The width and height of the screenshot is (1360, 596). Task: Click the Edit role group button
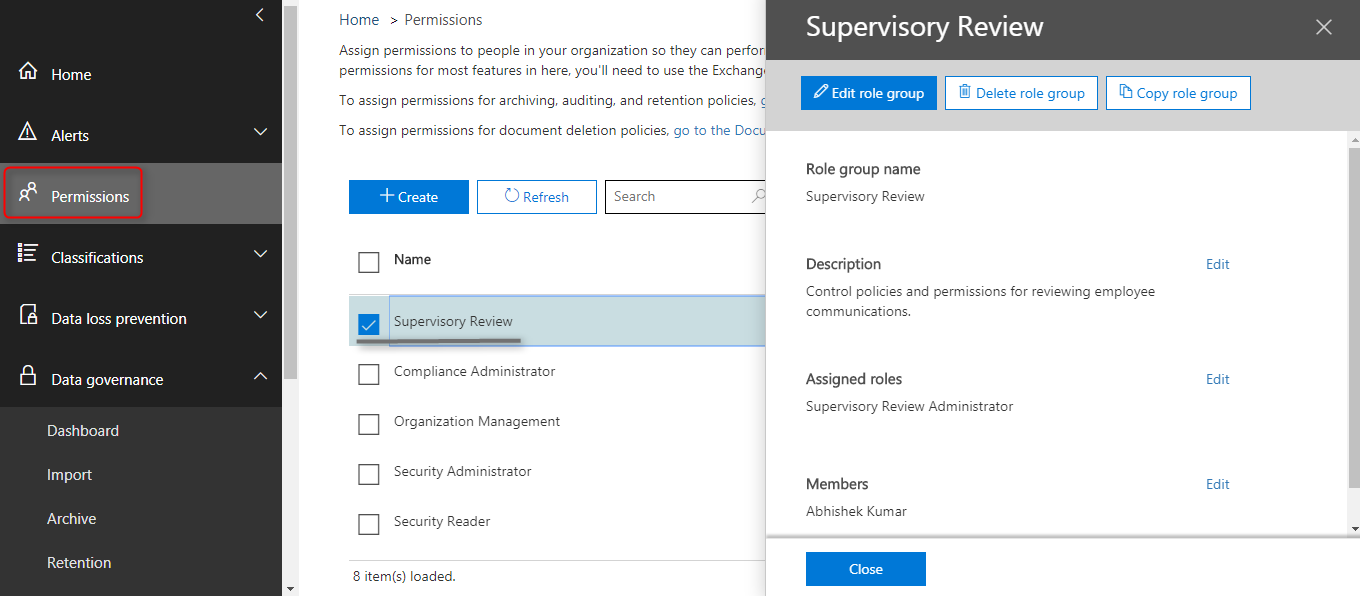click(869, 93)
